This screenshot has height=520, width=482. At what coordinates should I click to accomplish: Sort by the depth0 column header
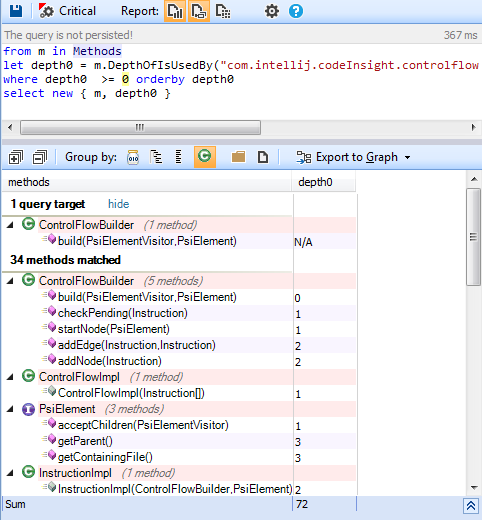[323, 182]
